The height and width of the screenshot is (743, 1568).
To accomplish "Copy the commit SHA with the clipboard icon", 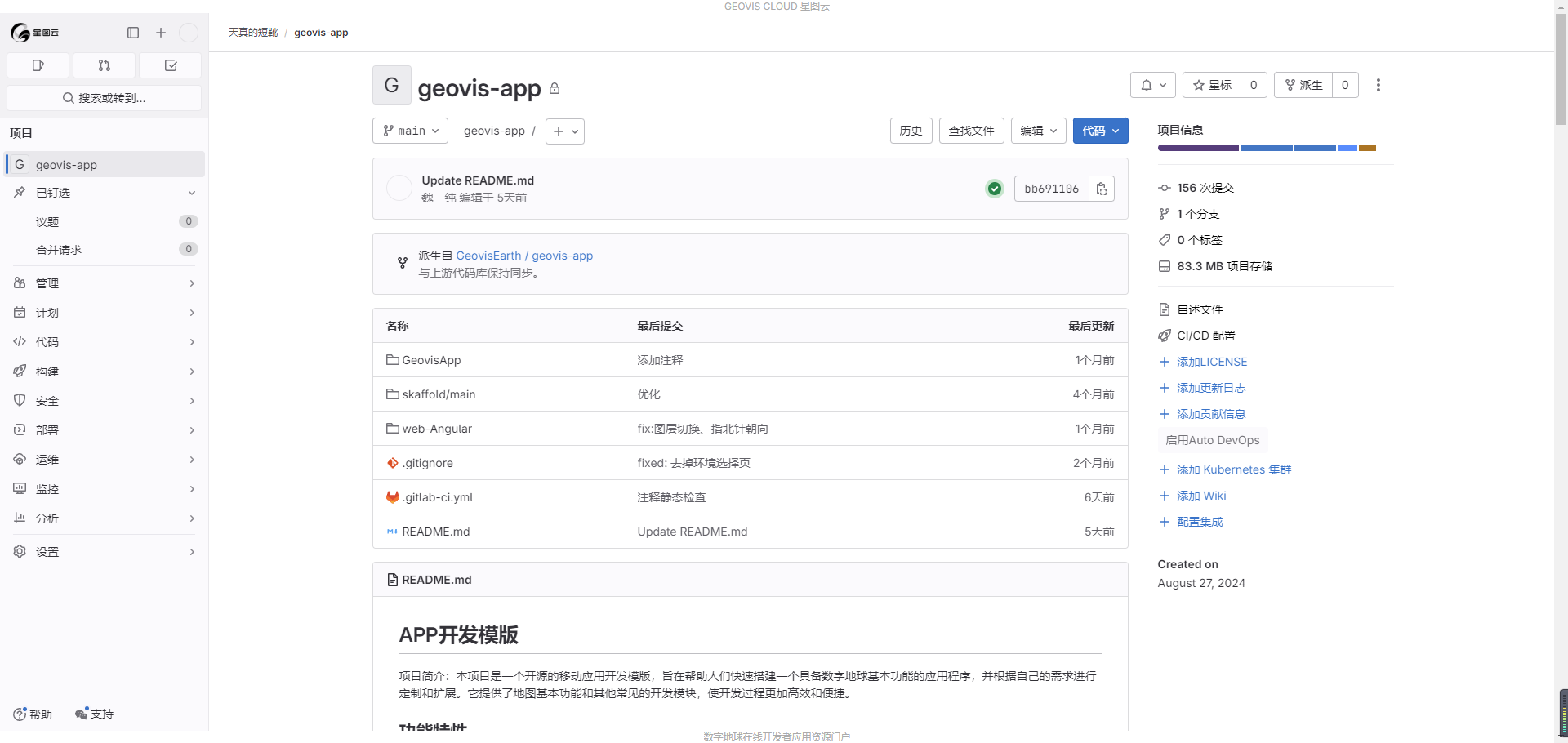I will click(x=1102, y=189).
